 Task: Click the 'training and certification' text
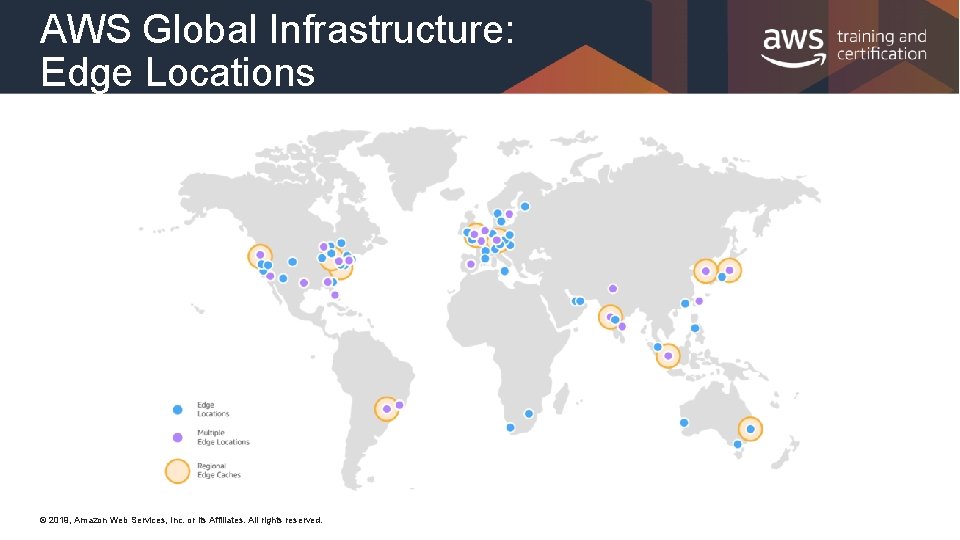pyautogui.click(x=882, y=45)
